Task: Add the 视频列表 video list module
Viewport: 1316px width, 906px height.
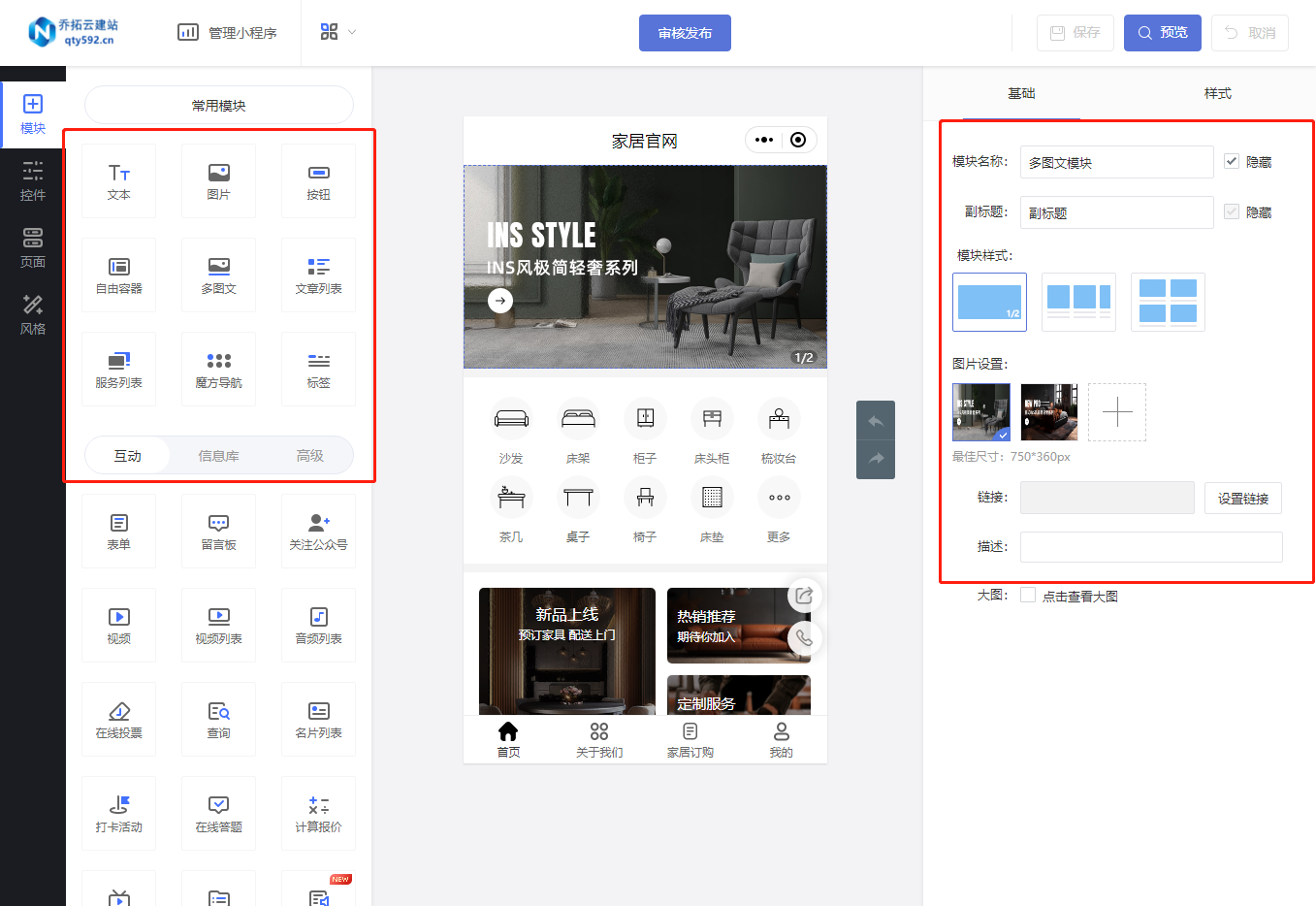Action: click(x=218, y=626)
